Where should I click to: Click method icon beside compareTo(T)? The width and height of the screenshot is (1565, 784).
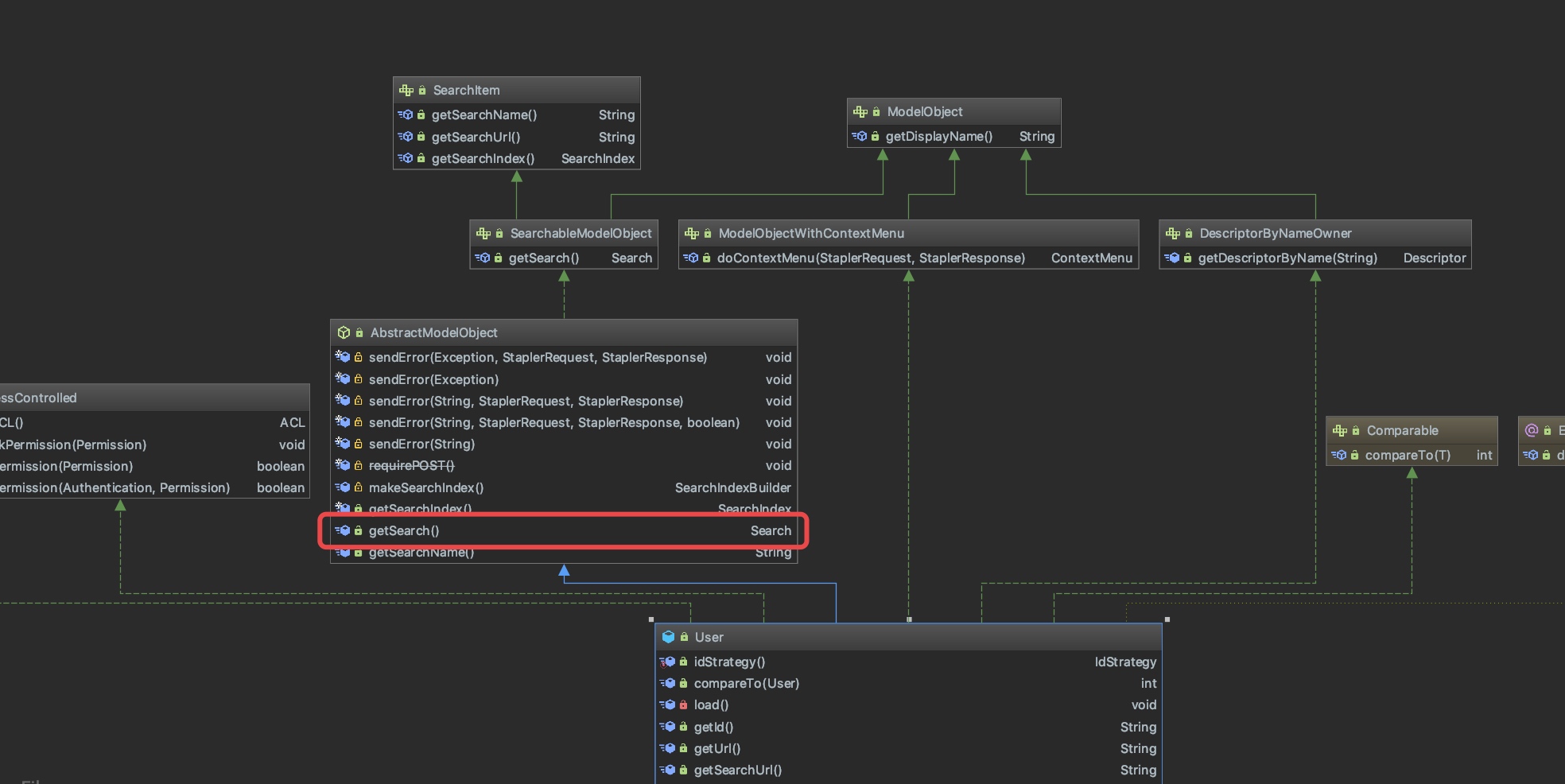[x=1339, y=455]
